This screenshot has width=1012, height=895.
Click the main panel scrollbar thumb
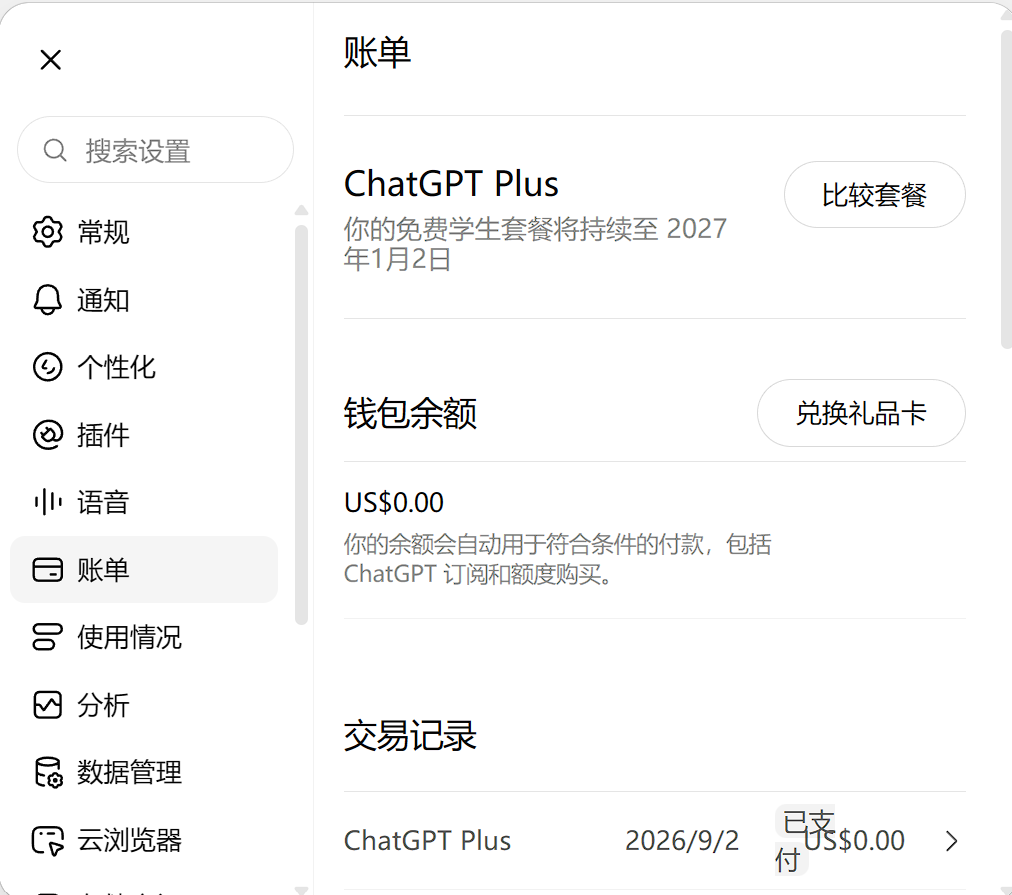coord(1006,190)
